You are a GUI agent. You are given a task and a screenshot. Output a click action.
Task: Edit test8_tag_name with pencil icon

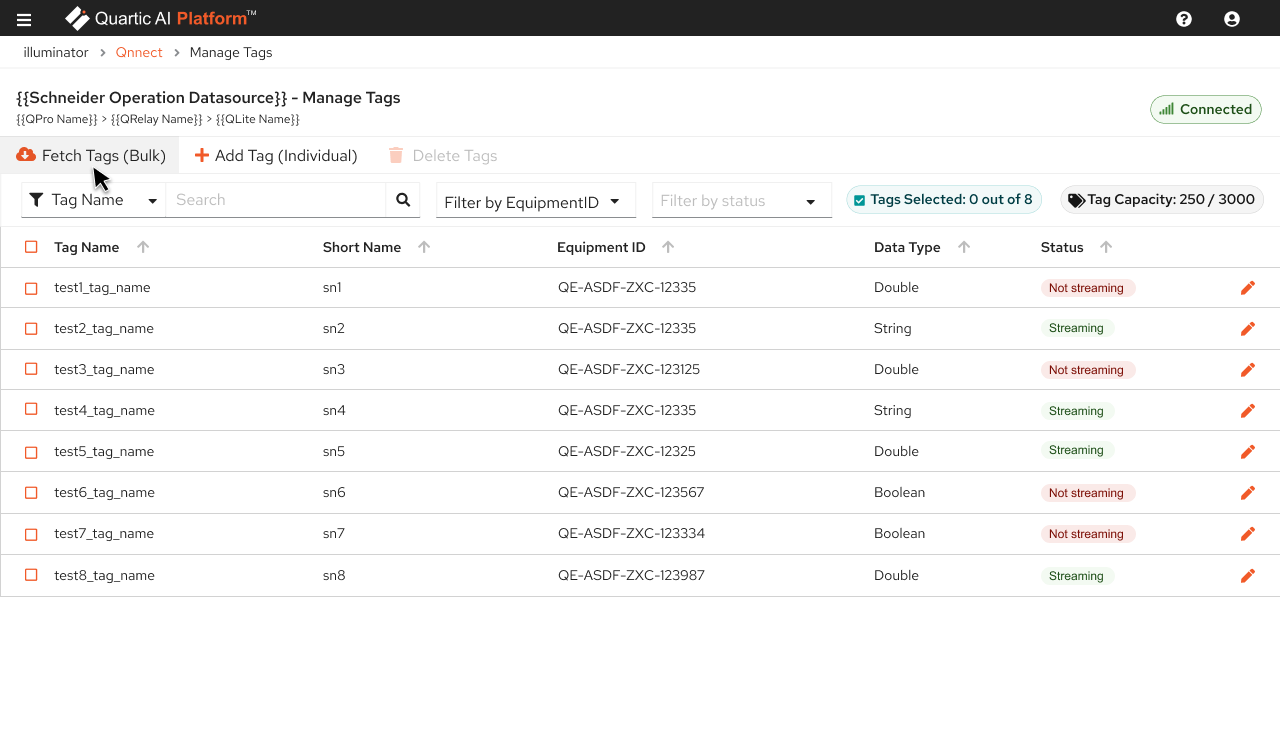coord(1248,576)
